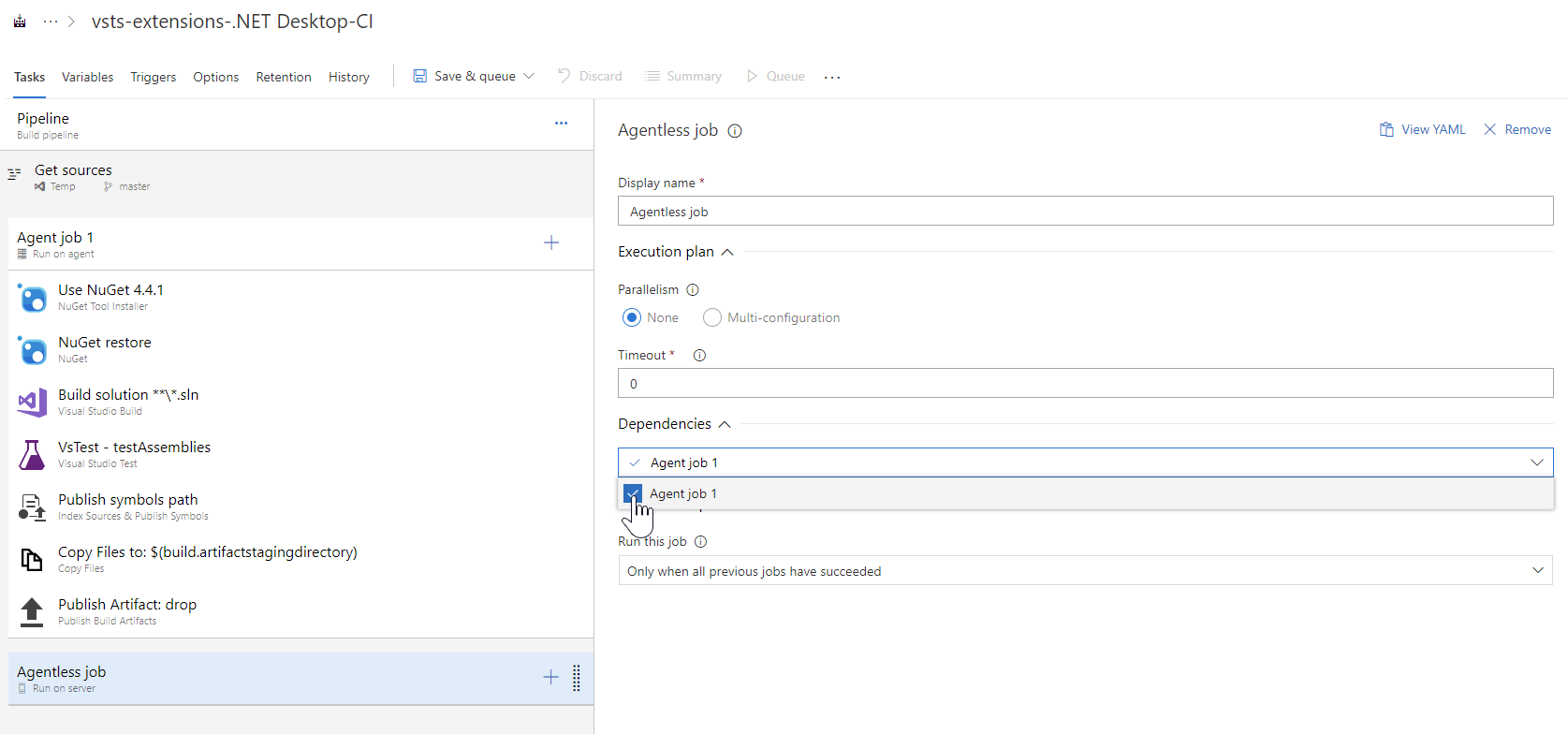Open info icon next to Agentless job title
Image resolution: width=1568 pixels, height=734 pixels.
pos(735,131)
